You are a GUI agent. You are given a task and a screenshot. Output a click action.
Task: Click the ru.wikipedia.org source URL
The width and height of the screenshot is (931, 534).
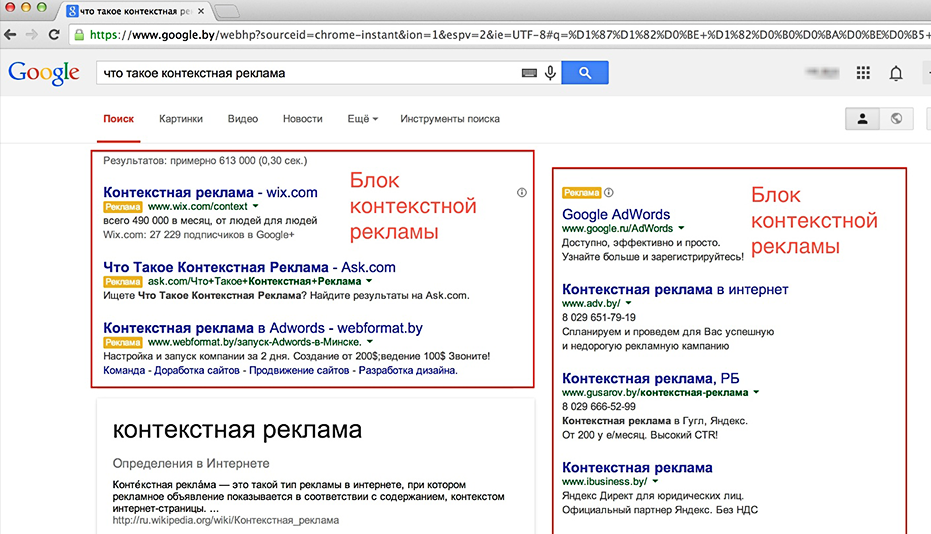coord(226,520)
